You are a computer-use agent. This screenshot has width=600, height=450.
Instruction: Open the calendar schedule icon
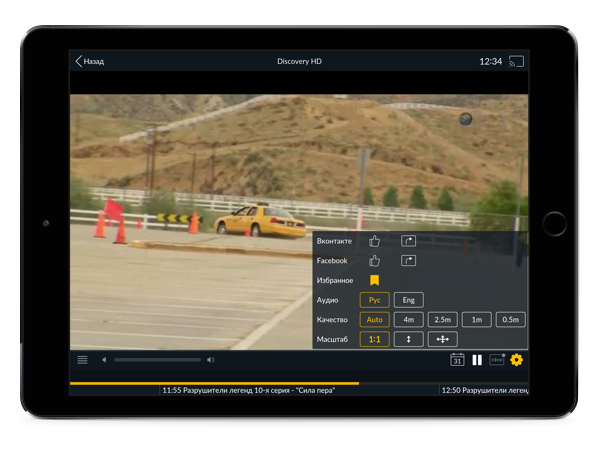pyautogui.click(x=457, y=360)
